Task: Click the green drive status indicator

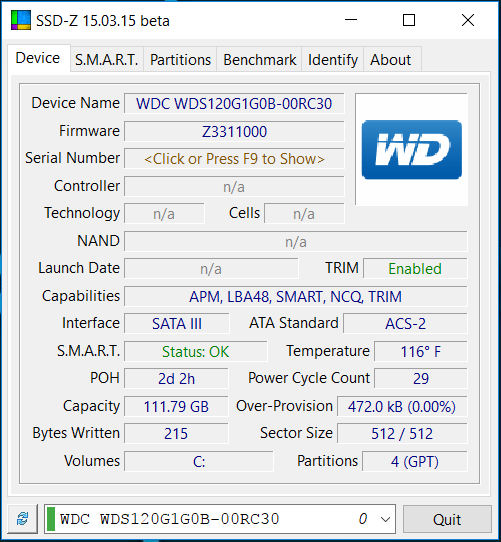Action: [51, 518]
